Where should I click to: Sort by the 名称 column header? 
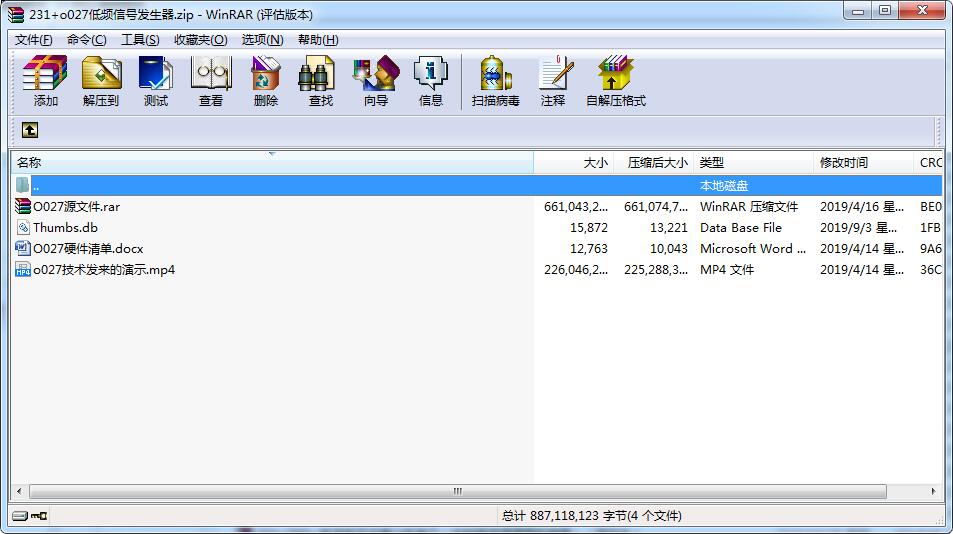point(272,163)
